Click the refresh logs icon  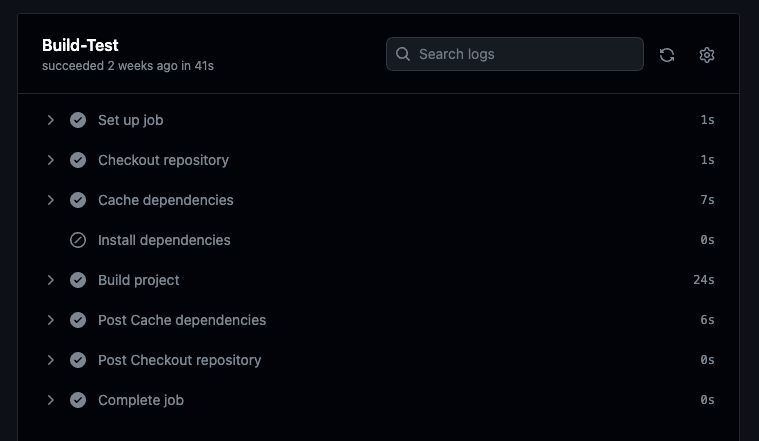tap(667, 55)
